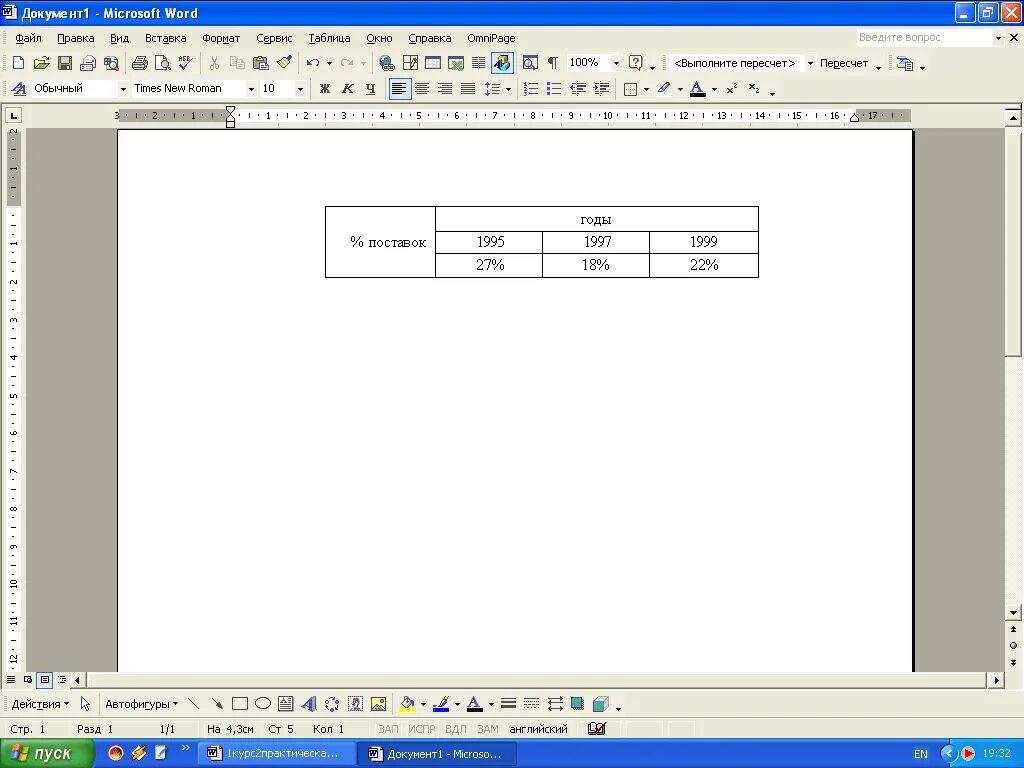
Task: Switch to 1курс2практическа taskbar window
Action: (x=276, y=754)
